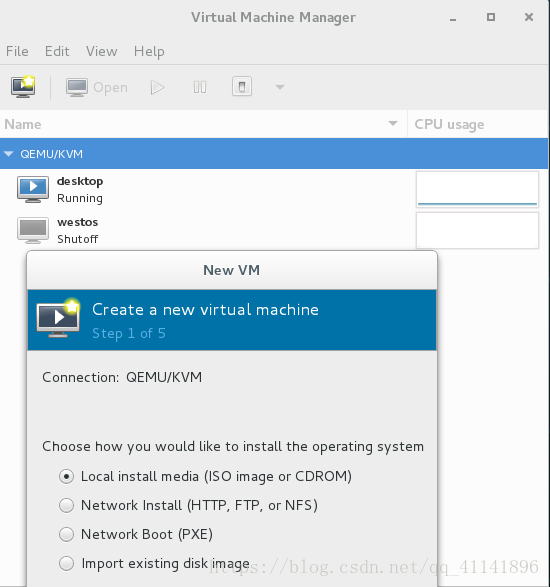Open the Edit menu
Image resolution: width=550 pixels, height=587 pixels.
pyautogui.click(x=57, y=51)
